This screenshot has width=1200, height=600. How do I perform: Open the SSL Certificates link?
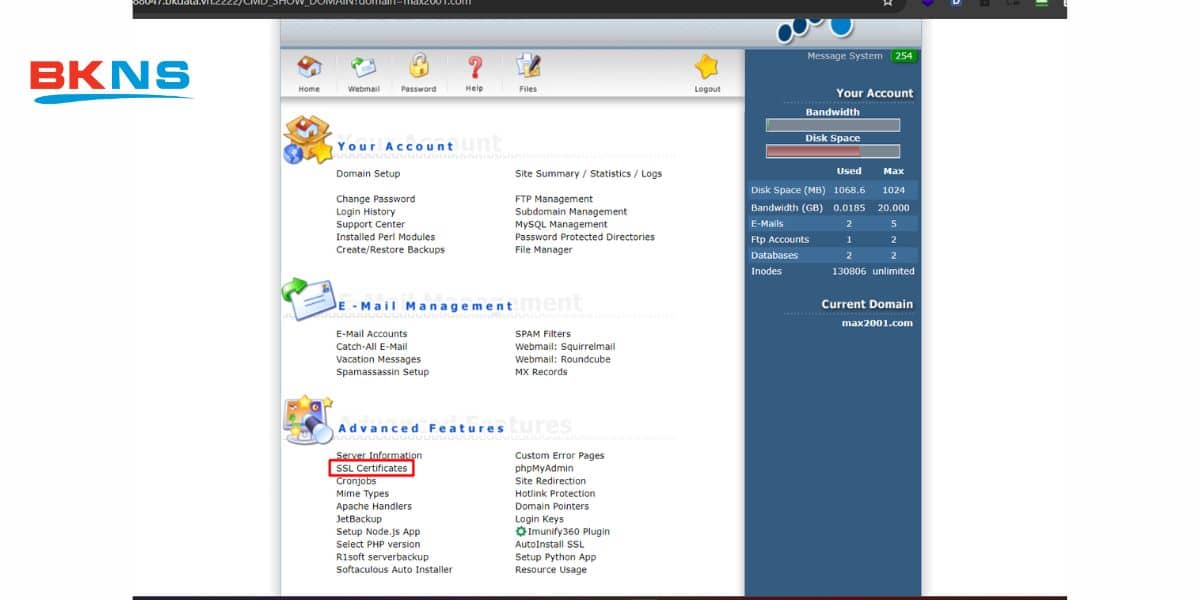coord(372,467)
